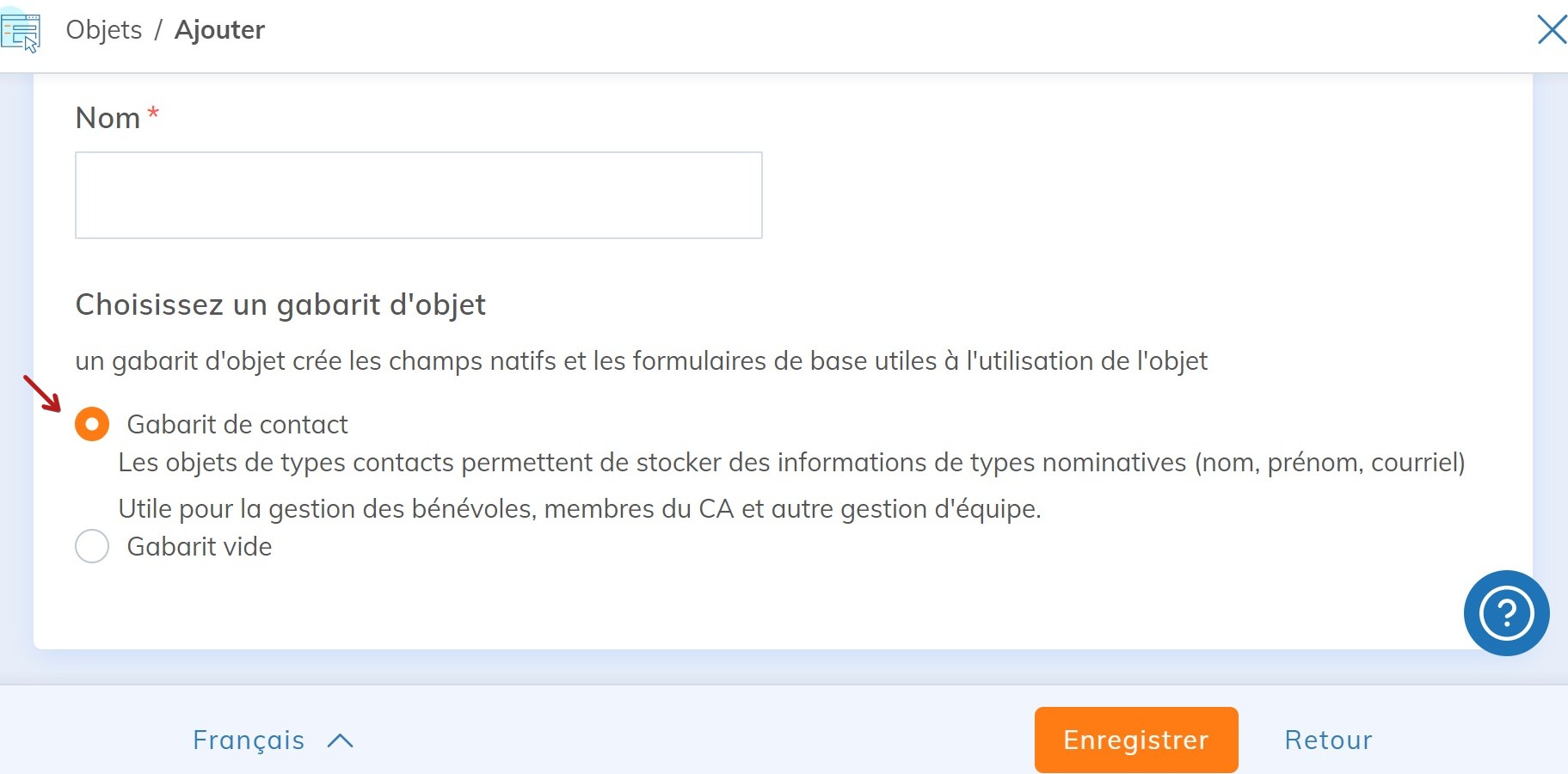This screenshot has height=774, width=1568.
Task: Expand the chevron arrow next to Français
Action: (341, 740)
